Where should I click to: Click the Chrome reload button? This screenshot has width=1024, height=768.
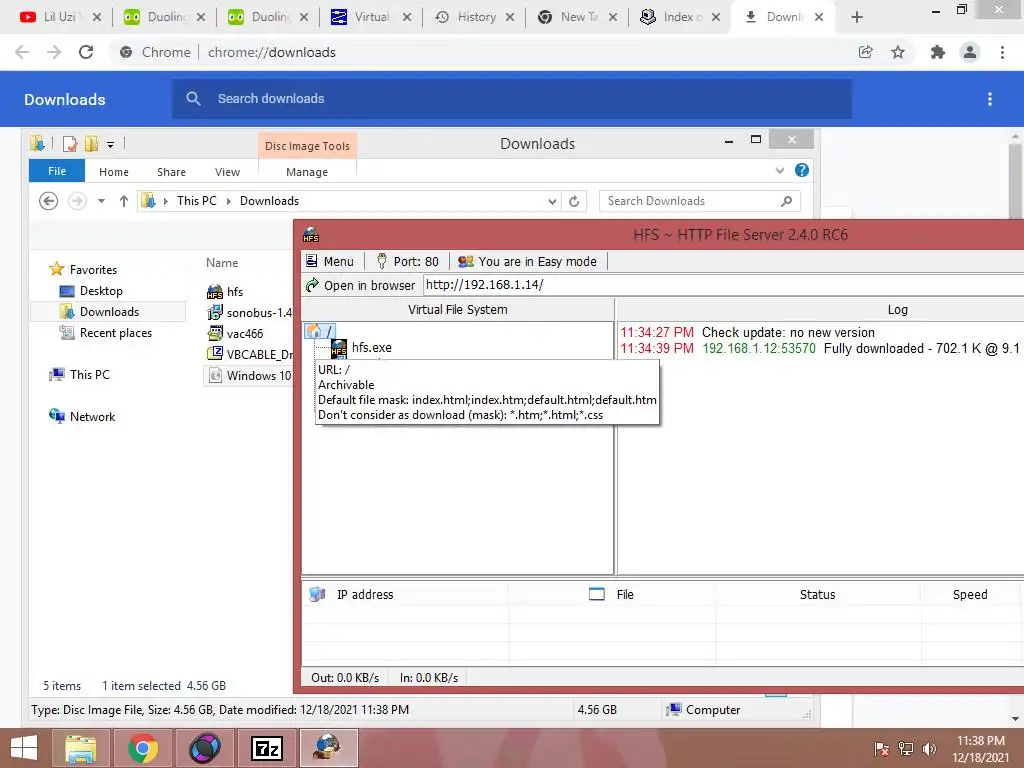[x=86, y=52]
